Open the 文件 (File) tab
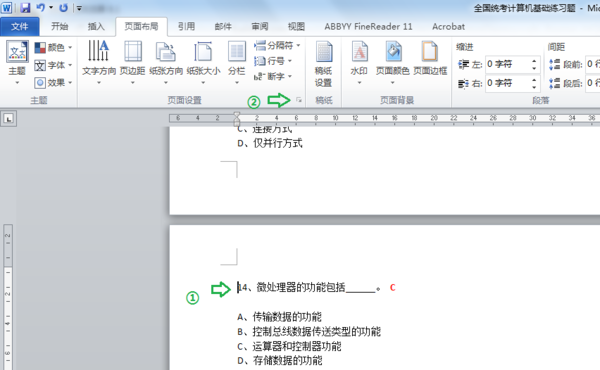 (x=20, y=26)
